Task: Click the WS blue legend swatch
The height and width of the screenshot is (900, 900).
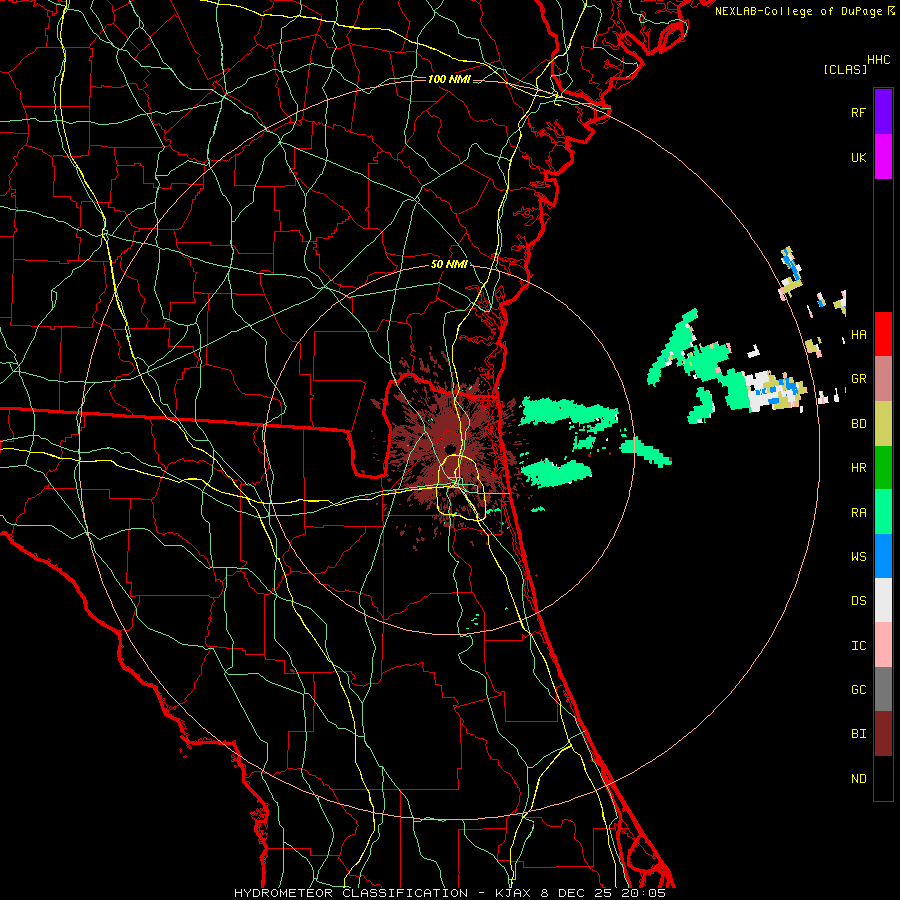Action: point(883,556)
